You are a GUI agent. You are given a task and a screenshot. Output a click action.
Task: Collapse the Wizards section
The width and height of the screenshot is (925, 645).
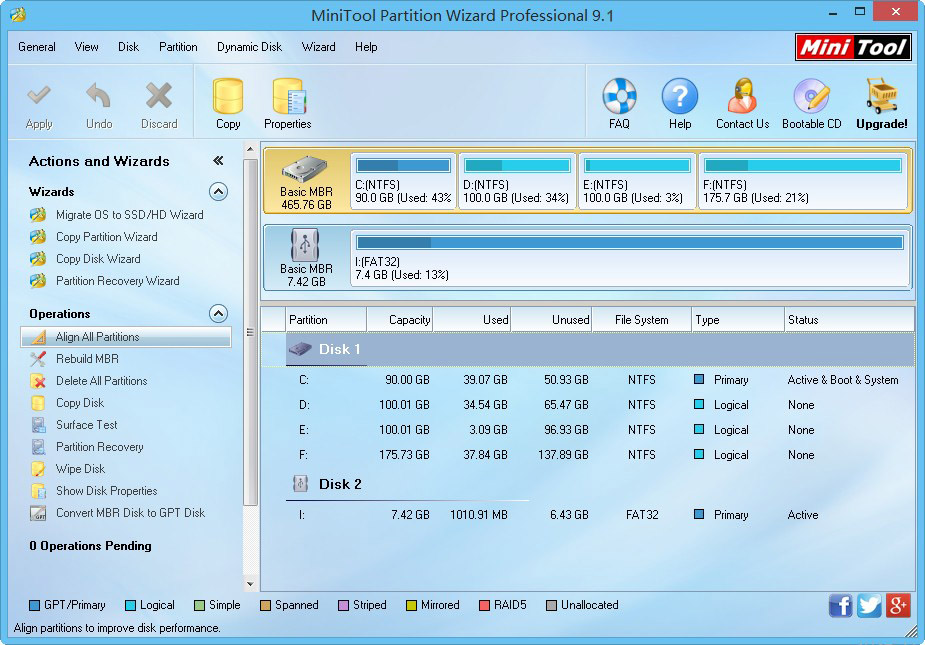coord(218,192)
